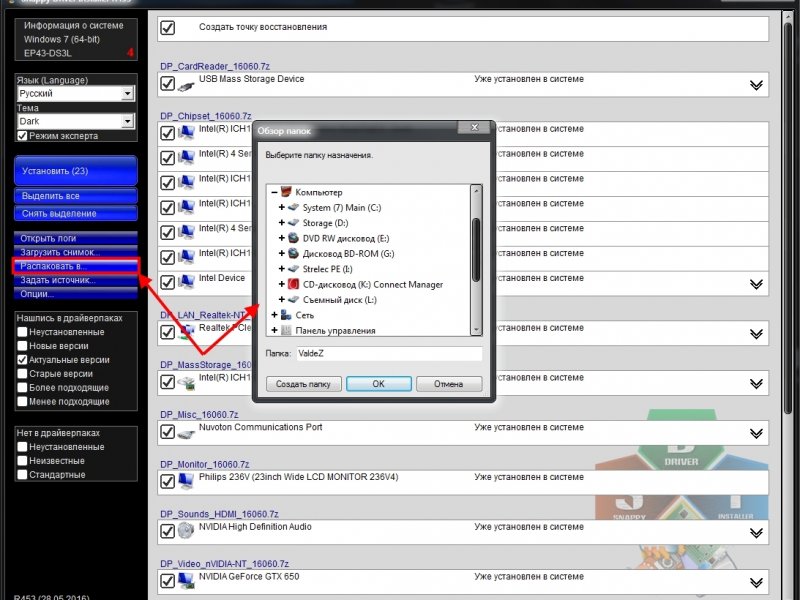
Task: Toggle the Режим эксперта checkbox
Action: [22, 136]
